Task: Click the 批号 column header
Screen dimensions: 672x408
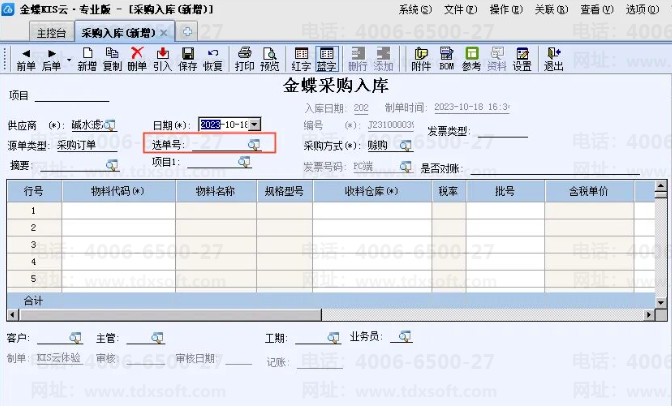Action: [x=505, y=191]
